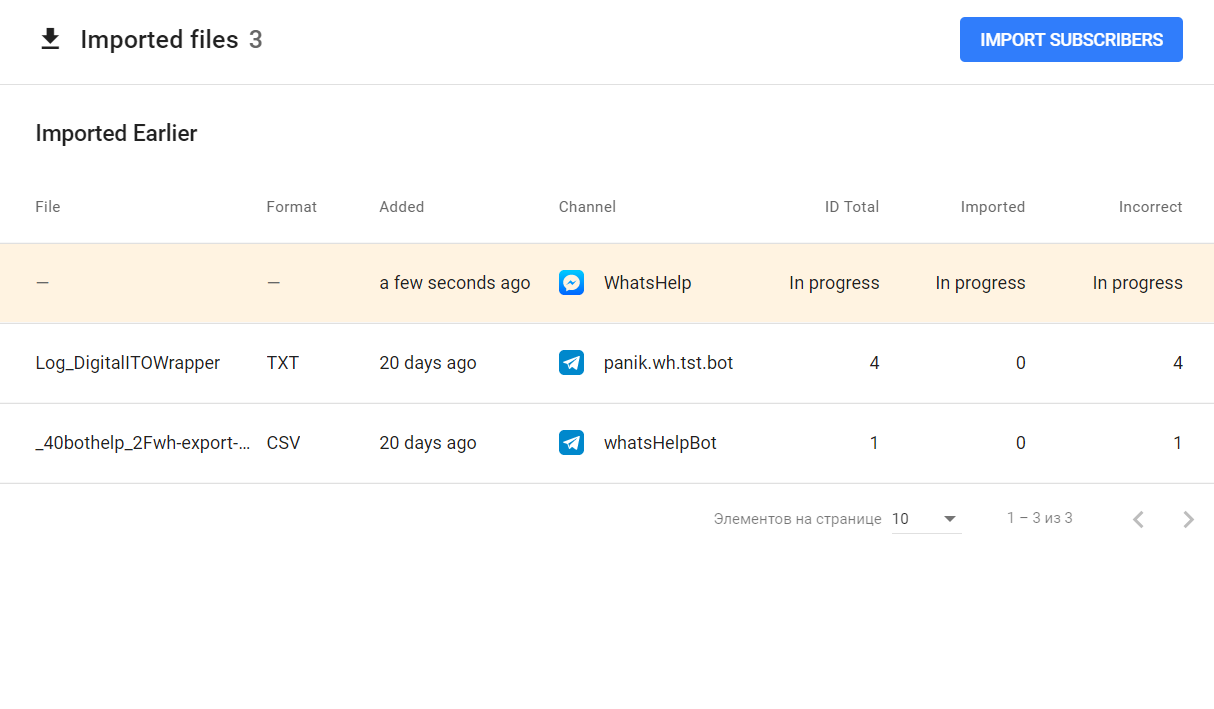Image resolution: width=1214 pixels, height=709 pixels.
Task: Click Imported 'In progress' status in WhatsHelp row
Action: pos(981,283)
